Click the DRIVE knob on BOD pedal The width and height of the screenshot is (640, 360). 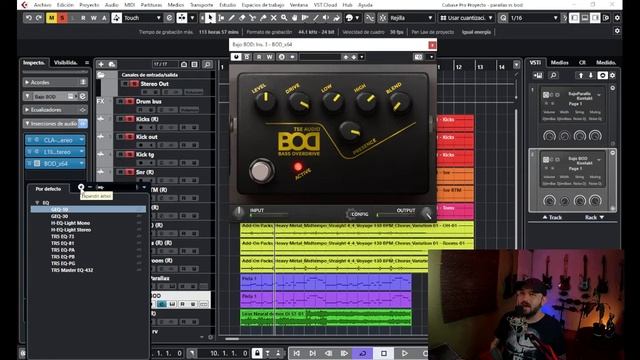click(300, 102)
